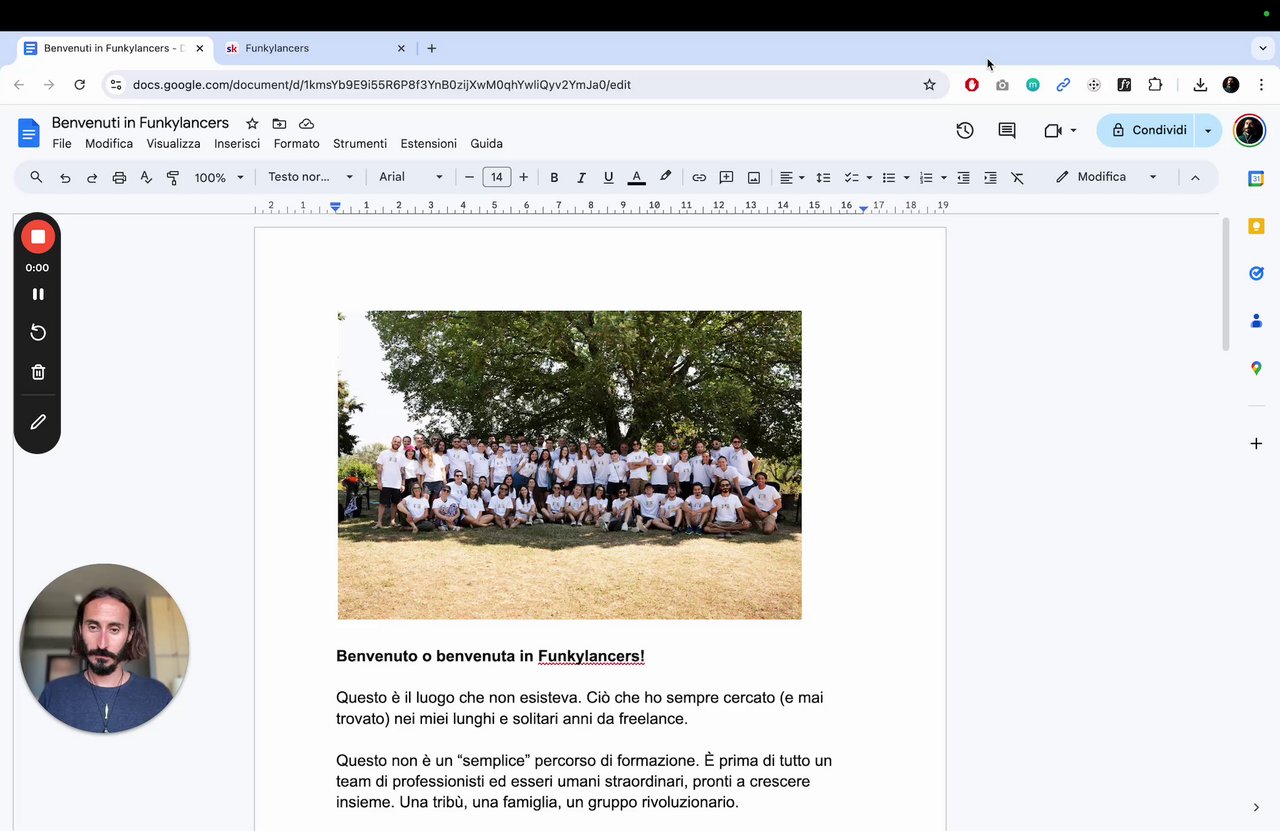
Task: Run spelling and grammar check
Action: pos(146,177)
